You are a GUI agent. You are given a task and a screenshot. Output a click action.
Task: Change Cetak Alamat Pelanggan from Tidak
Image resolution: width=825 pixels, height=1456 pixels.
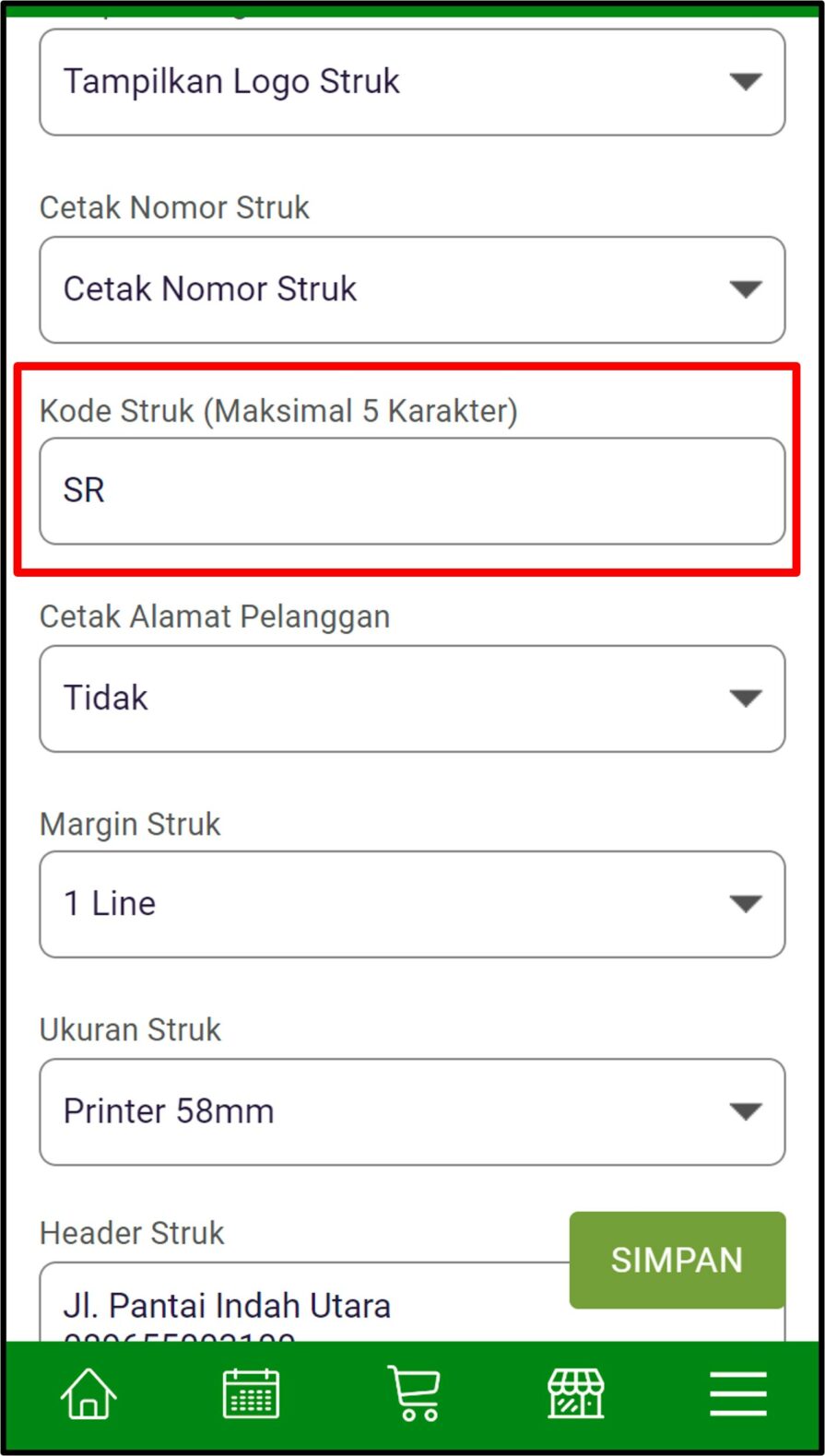[412, 698]
